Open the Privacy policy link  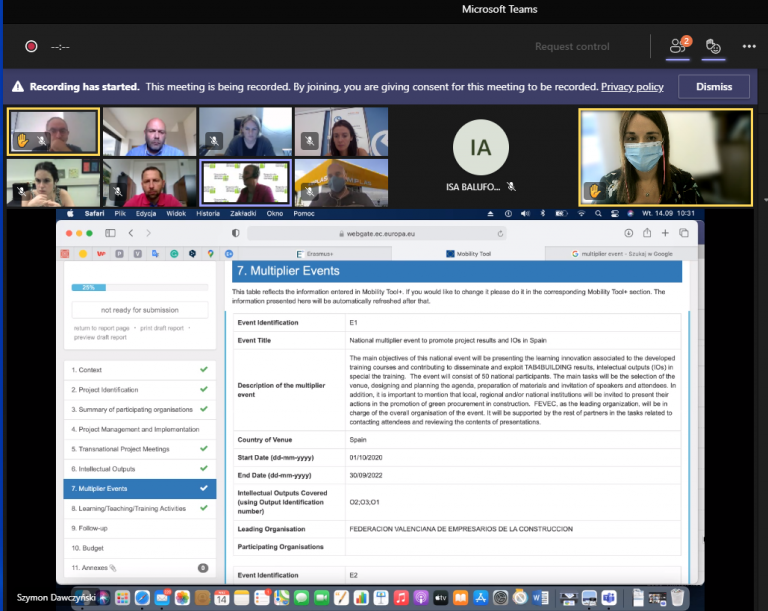point(632,87)
